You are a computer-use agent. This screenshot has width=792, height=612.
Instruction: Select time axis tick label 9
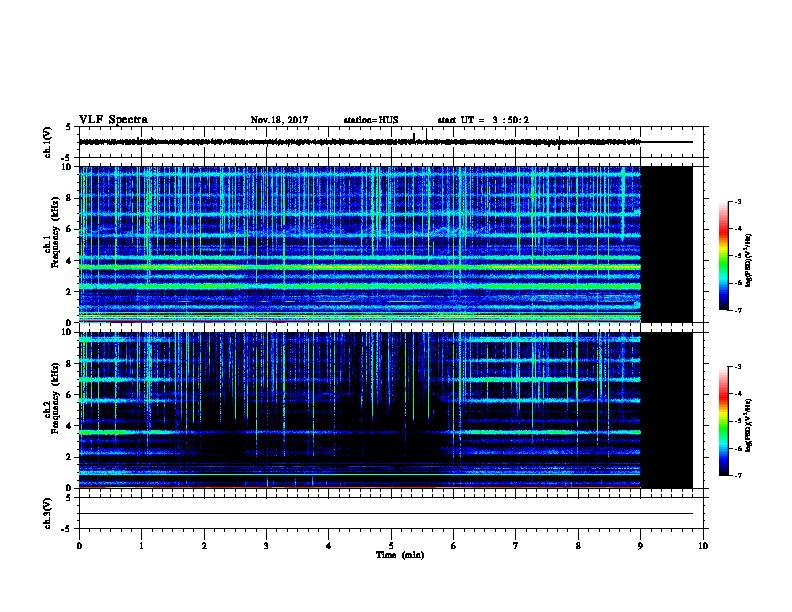(x=640, y=546)
